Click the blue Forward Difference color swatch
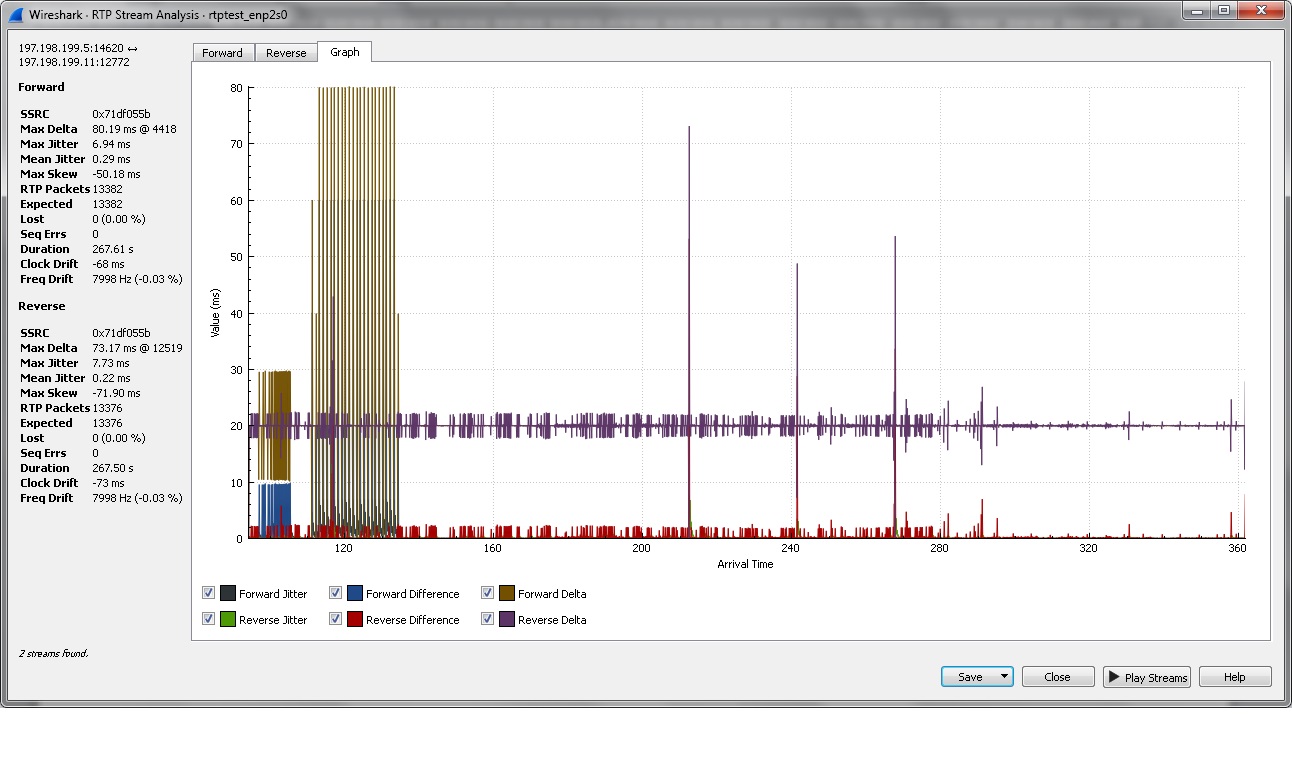This screenshot has width=1292, height=780. click(355, 593)
